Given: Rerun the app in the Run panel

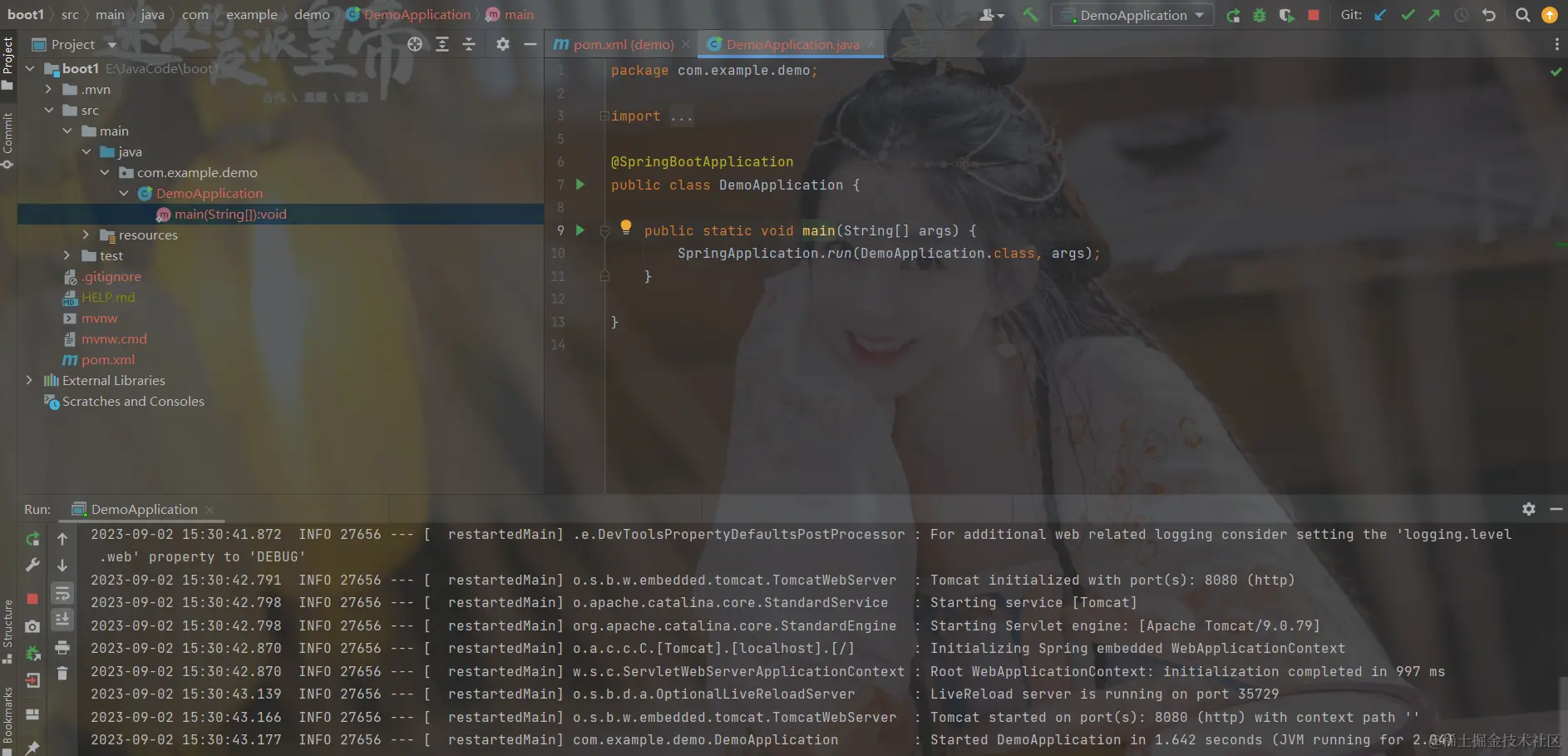Looking at the screenshot, I should click(32, 539).
